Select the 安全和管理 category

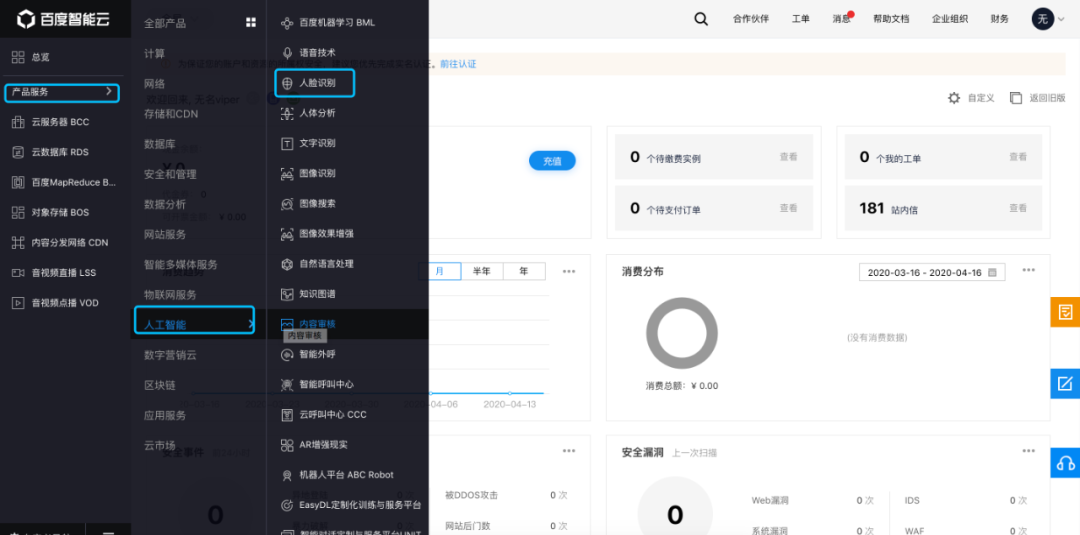click(170, 174)
